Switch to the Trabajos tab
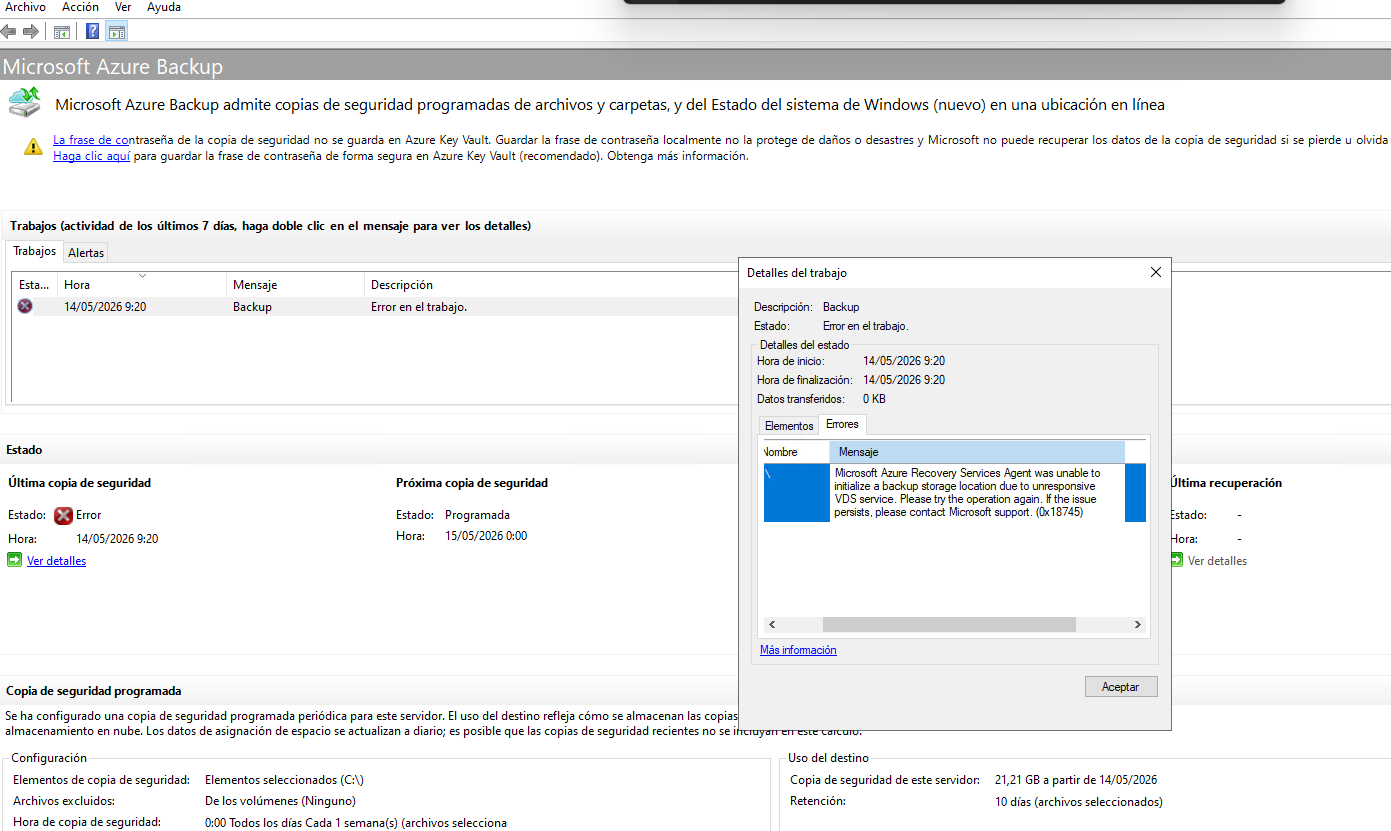The image size is (1391, 831). click(35, 251)
